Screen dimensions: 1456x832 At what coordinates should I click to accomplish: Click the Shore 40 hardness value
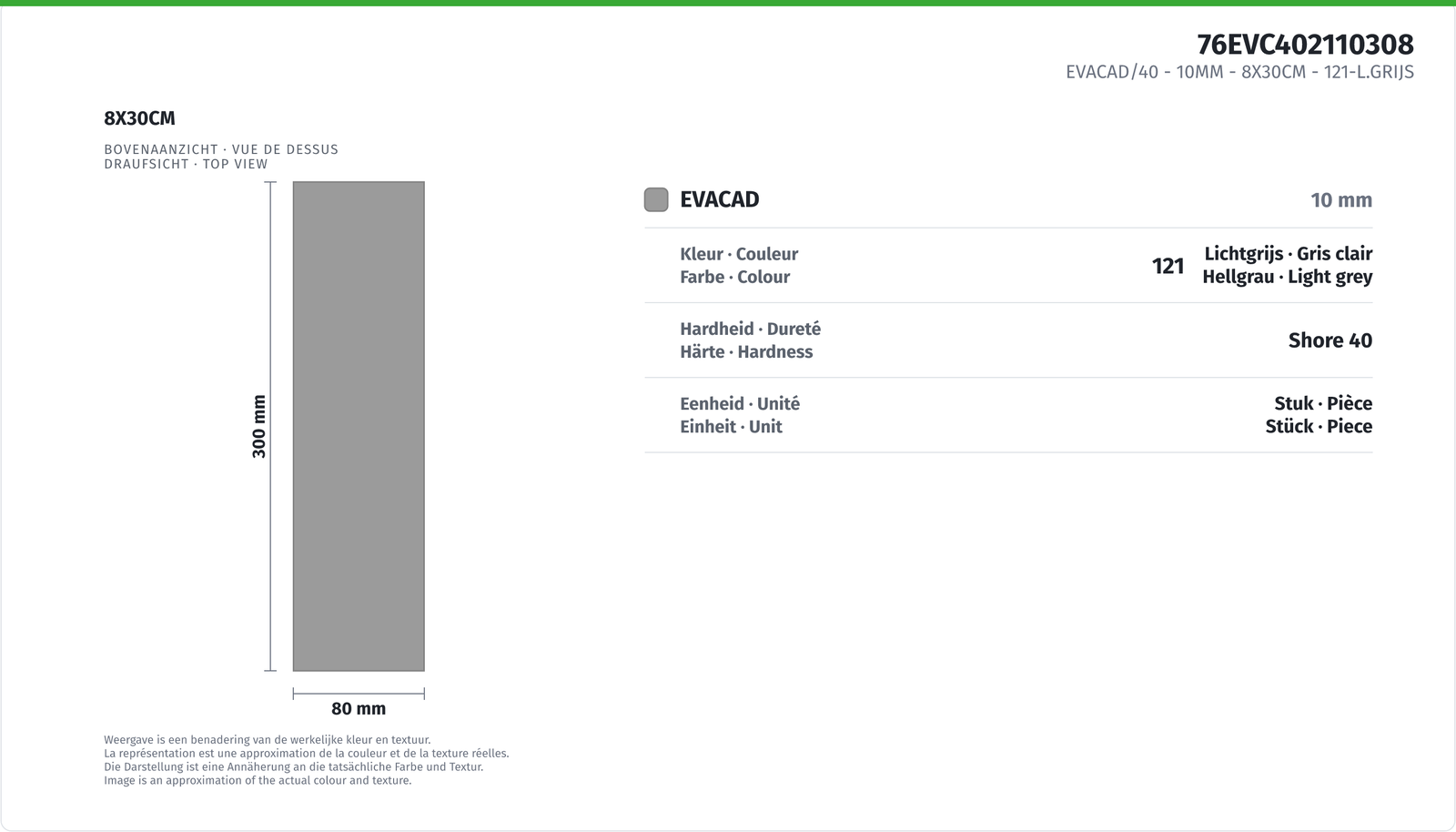click(x=1330, y=340)
